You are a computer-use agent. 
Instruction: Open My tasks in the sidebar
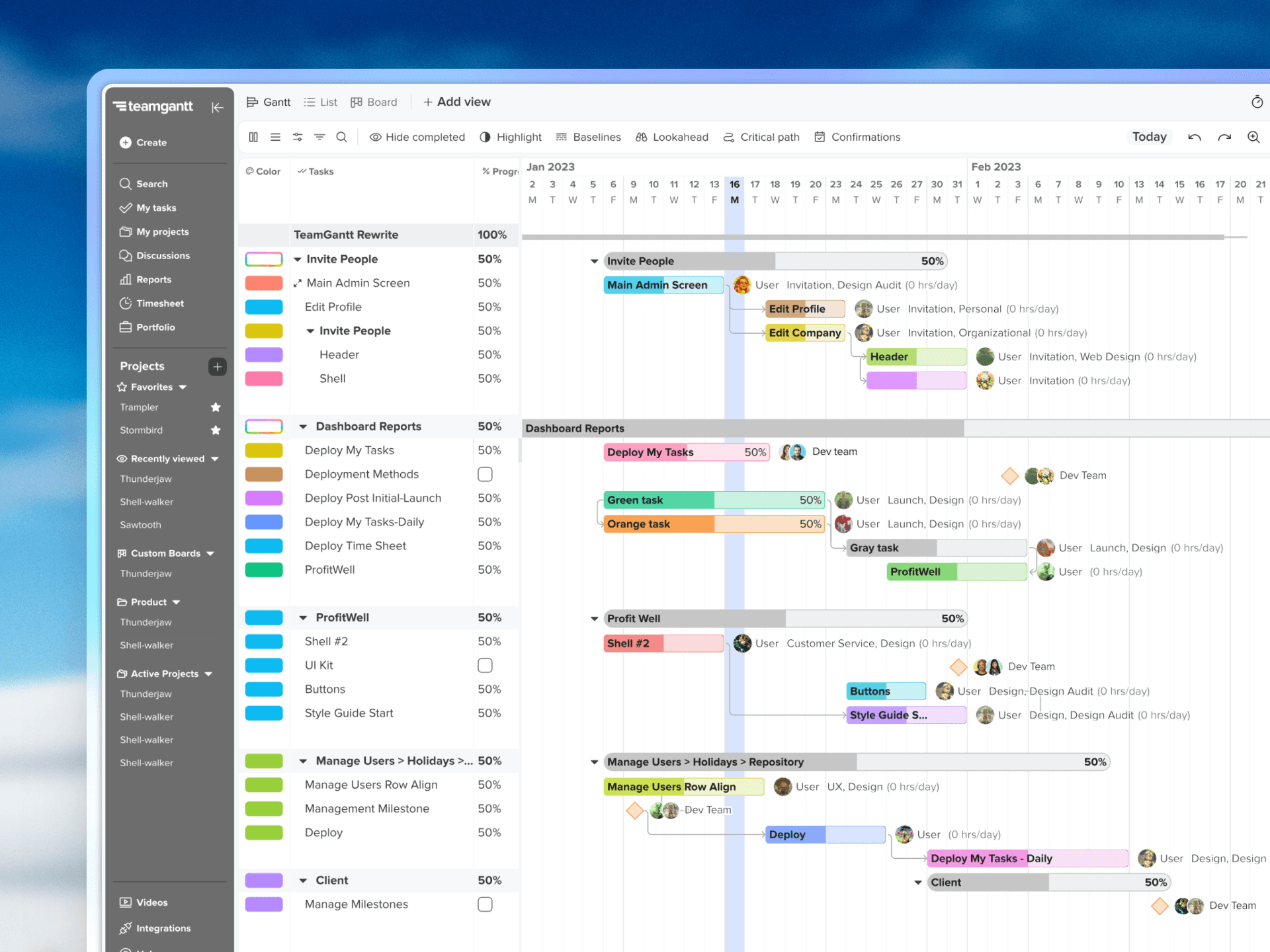(x=148, y=208)
